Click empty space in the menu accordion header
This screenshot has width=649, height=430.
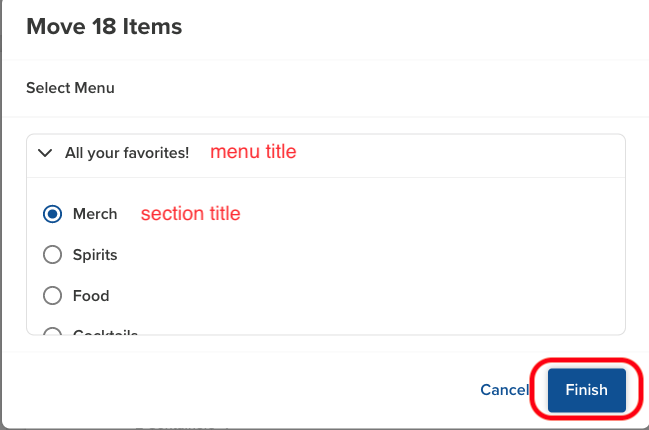pyautogui.click(x=455, y=156)
